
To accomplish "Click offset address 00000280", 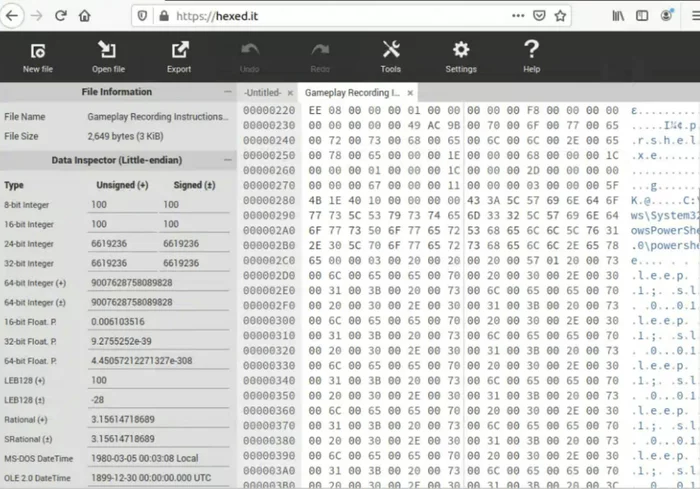I will (x=269, y=201).
